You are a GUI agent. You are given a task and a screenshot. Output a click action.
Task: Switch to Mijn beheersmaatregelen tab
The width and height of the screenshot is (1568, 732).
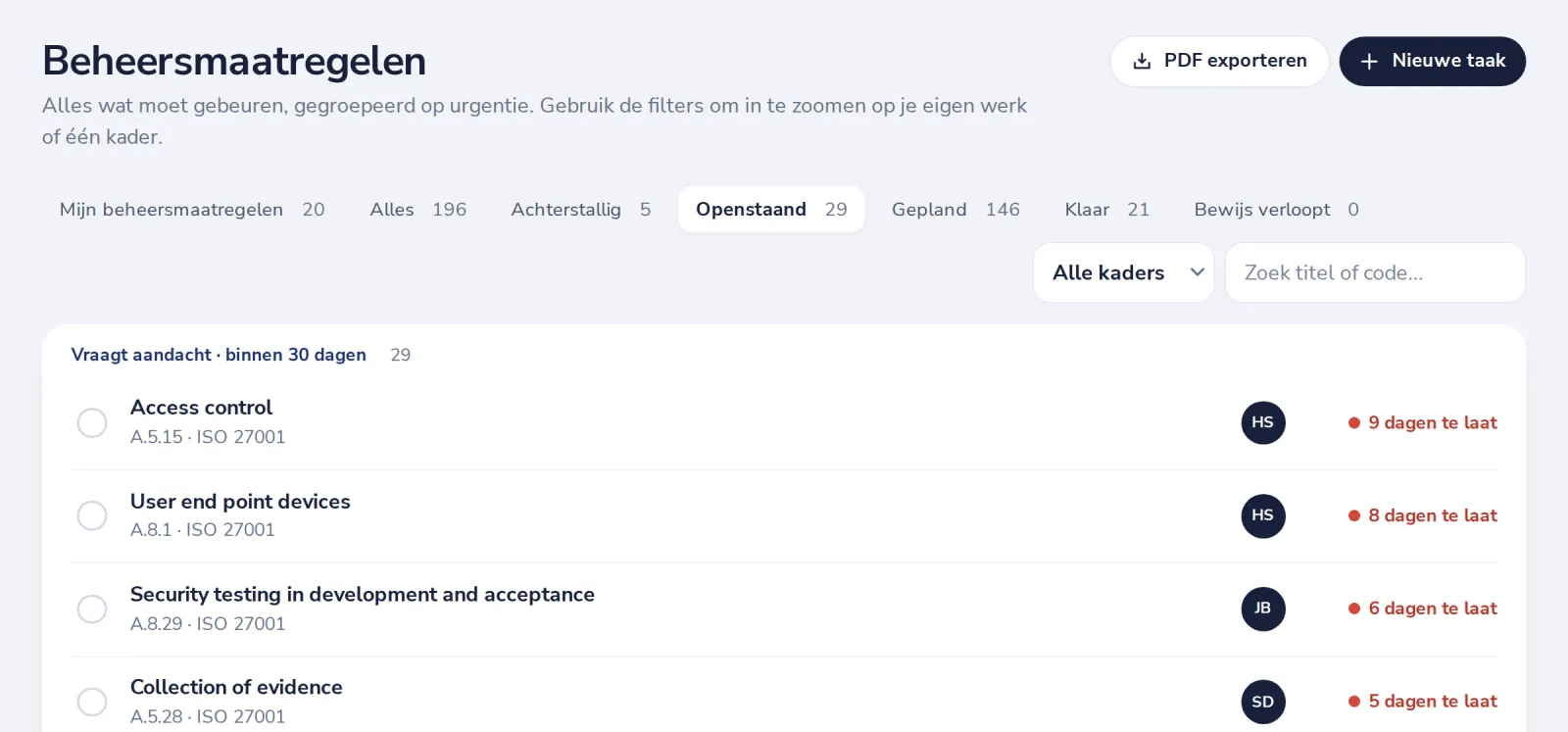tap(192, 210)
